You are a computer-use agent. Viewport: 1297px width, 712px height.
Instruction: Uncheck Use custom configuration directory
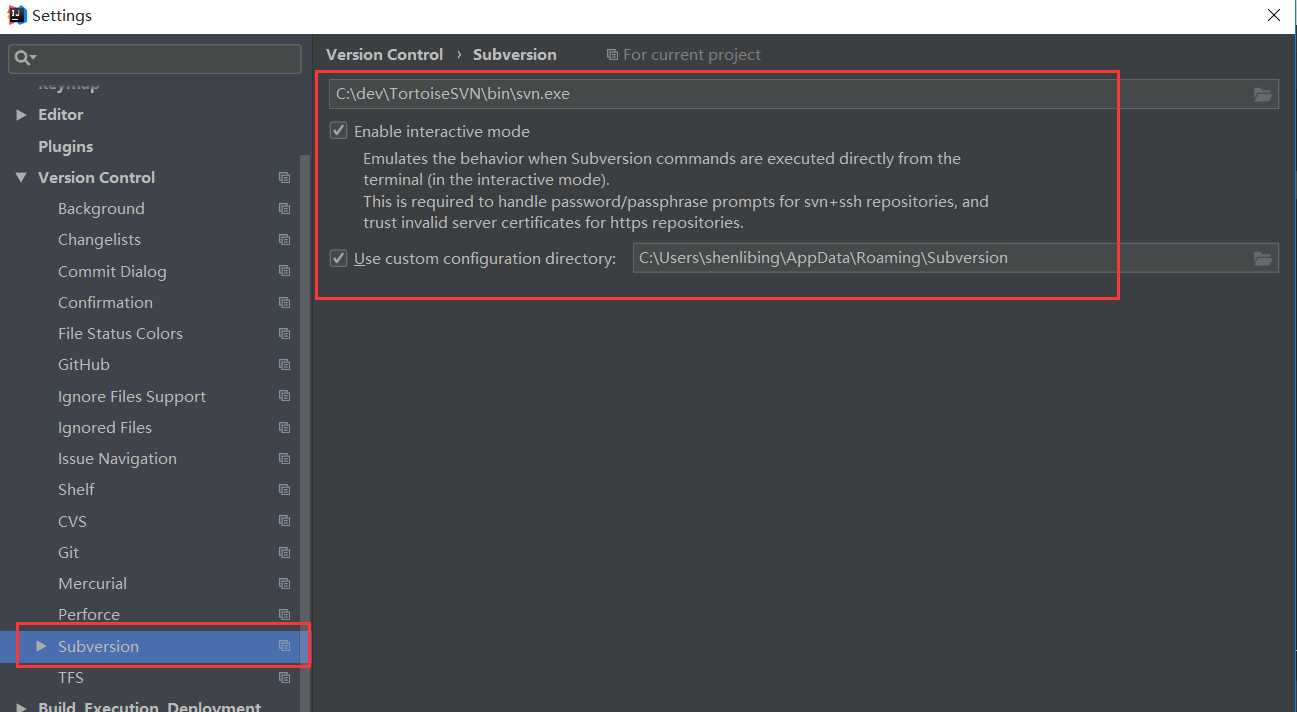339,258
